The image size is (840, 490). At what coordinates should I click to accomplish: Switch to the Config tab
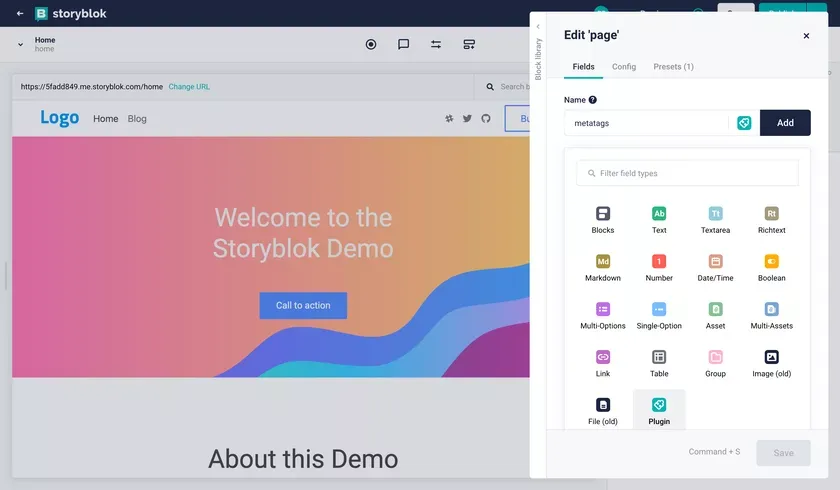(x=624, y=66)
